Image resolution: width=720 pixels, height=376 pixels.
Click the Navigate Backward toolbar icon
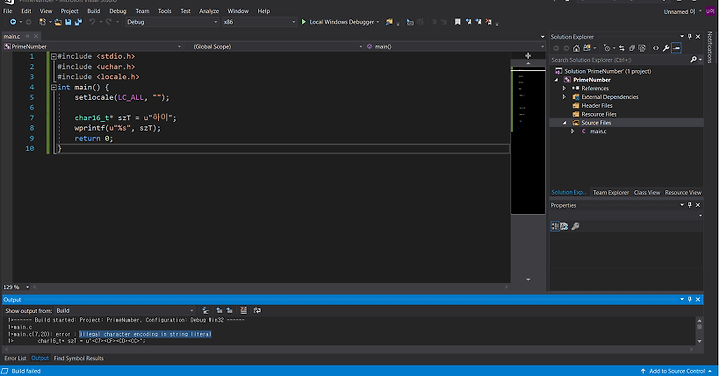pyautogui.click(x=13, y=22)
